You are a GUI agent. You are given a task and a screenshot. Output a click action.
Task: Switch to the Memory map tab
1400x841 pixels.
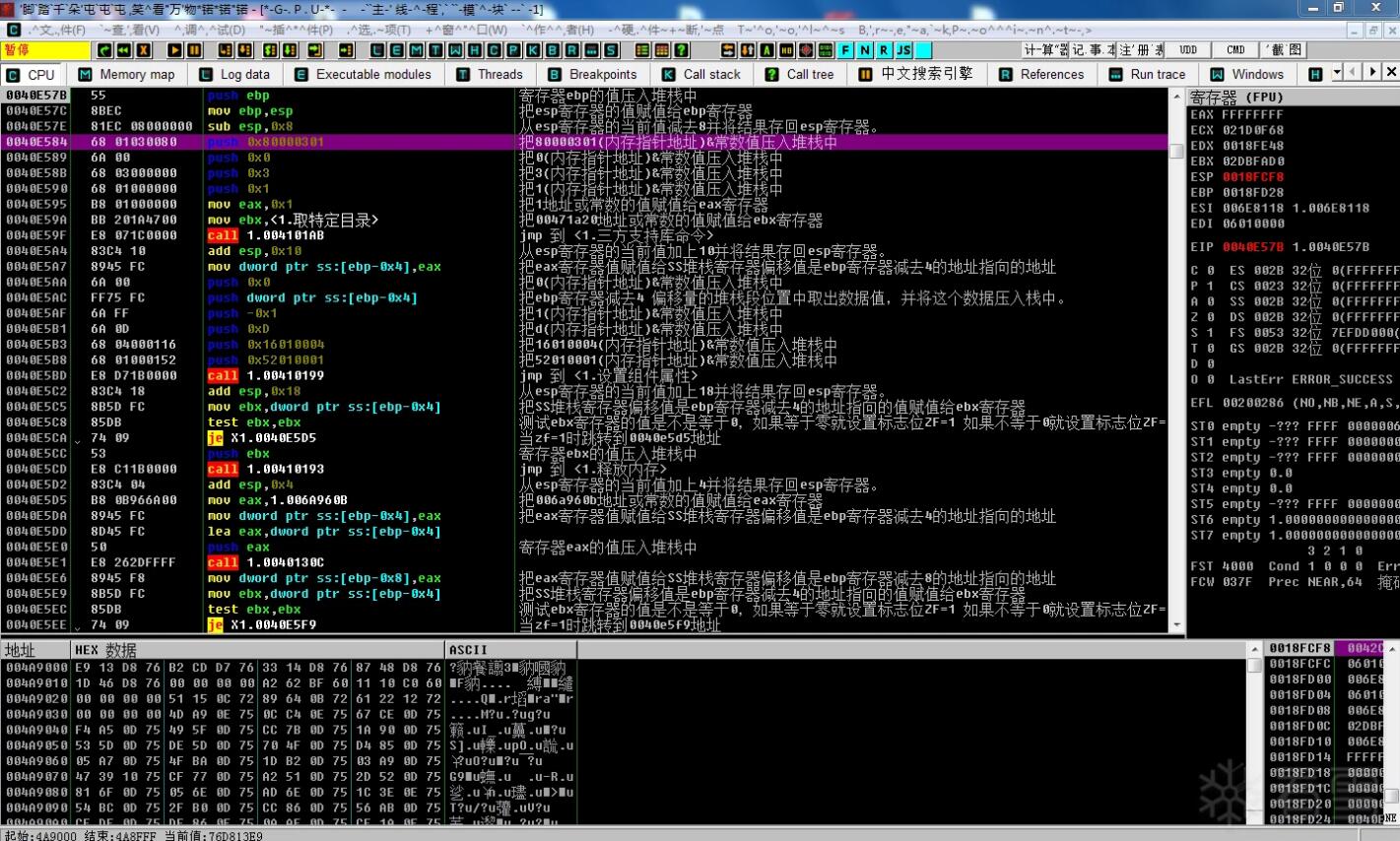(127, 74)
